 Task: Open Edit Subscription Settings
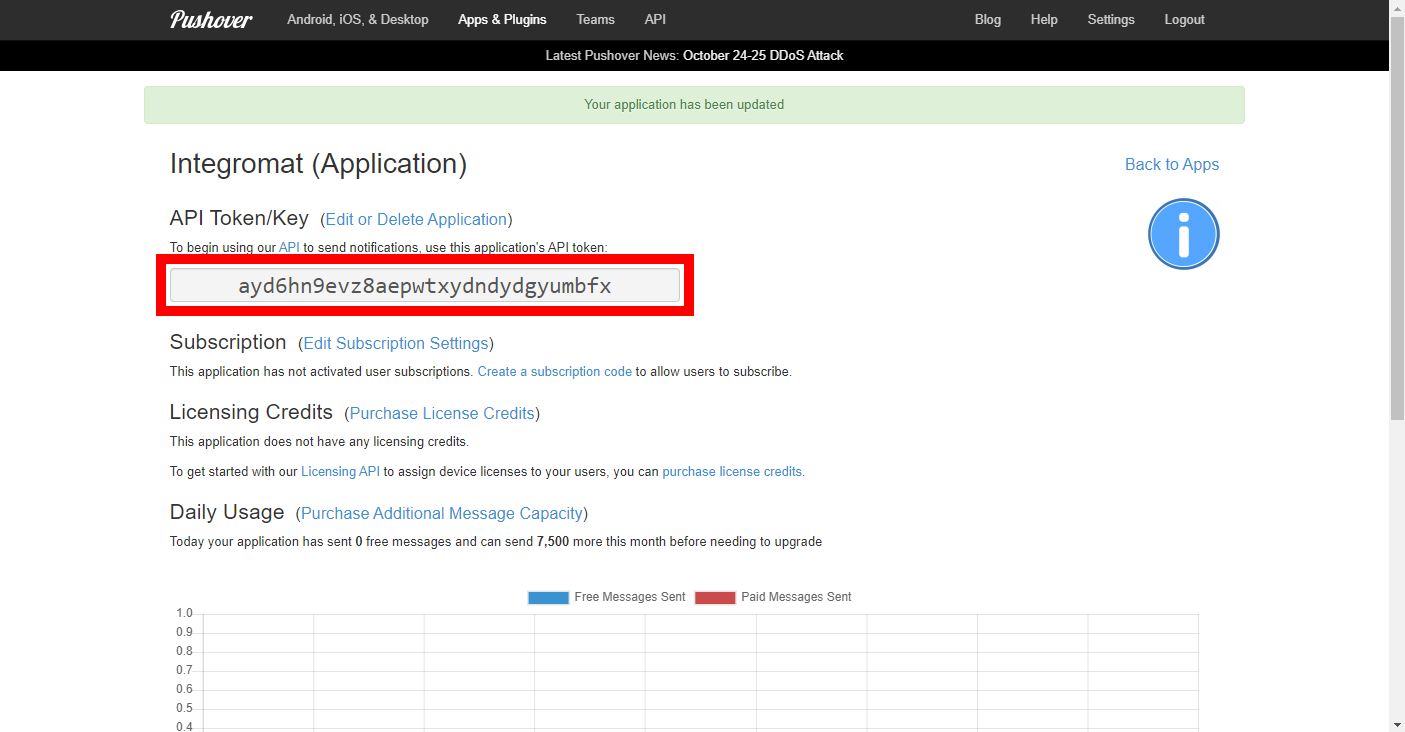[396, 343]
